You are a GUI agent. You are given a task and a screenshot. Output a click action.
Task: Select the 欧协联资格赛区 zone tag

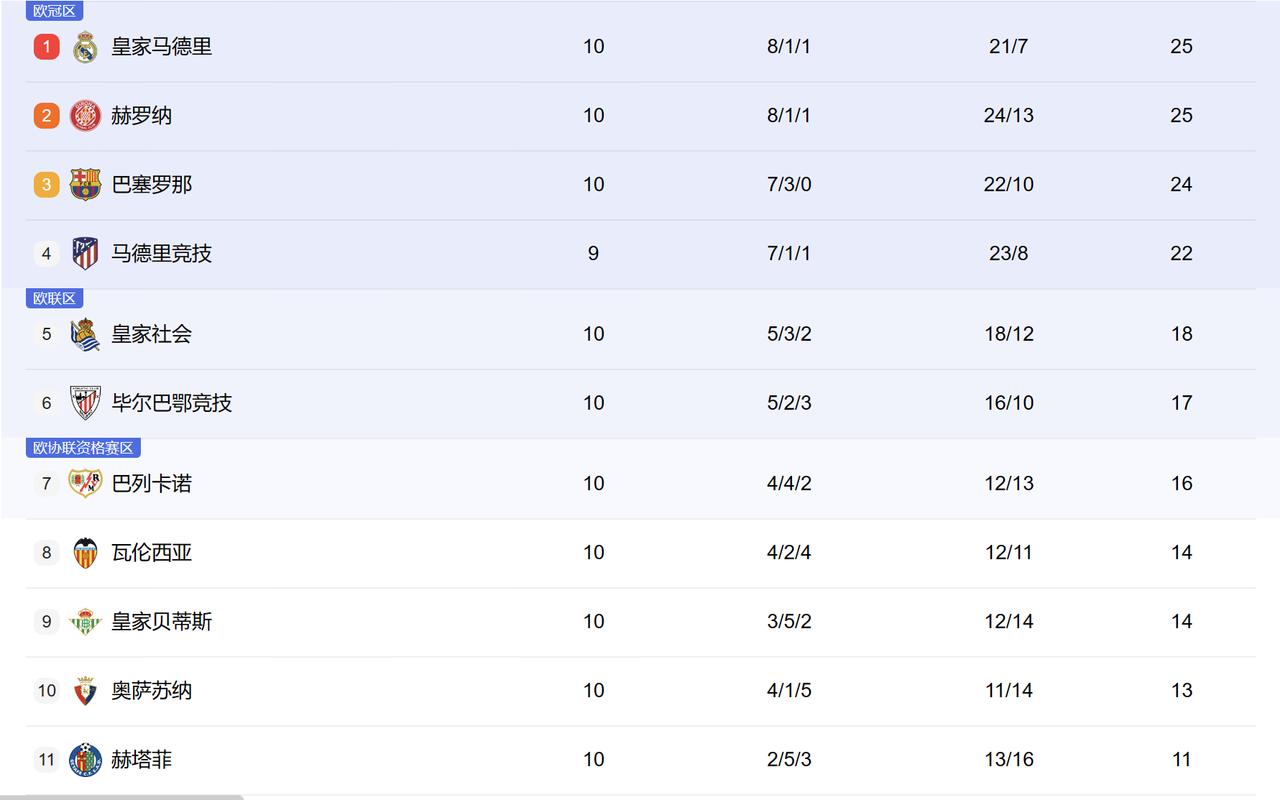click(83, 448)
